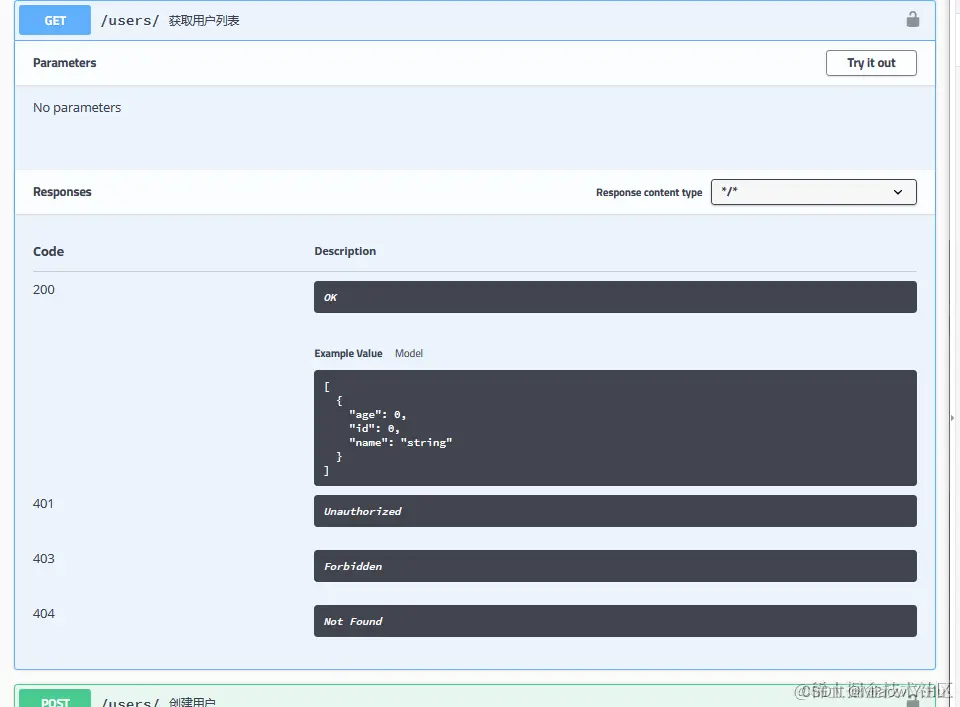
Task: Click the 200 response code
Action: pos(43,290)
